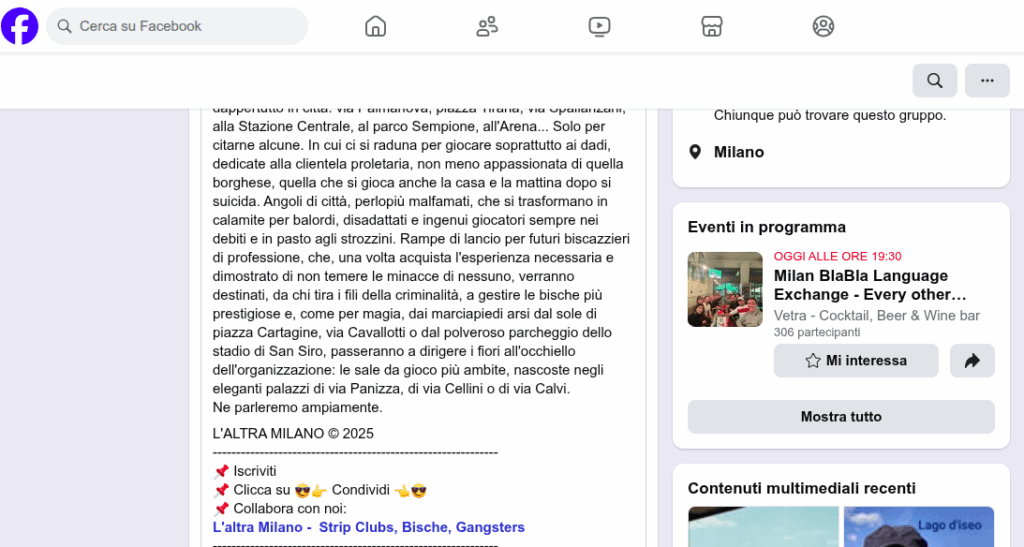Toggle Mi interessa for the event

[856, 360]
